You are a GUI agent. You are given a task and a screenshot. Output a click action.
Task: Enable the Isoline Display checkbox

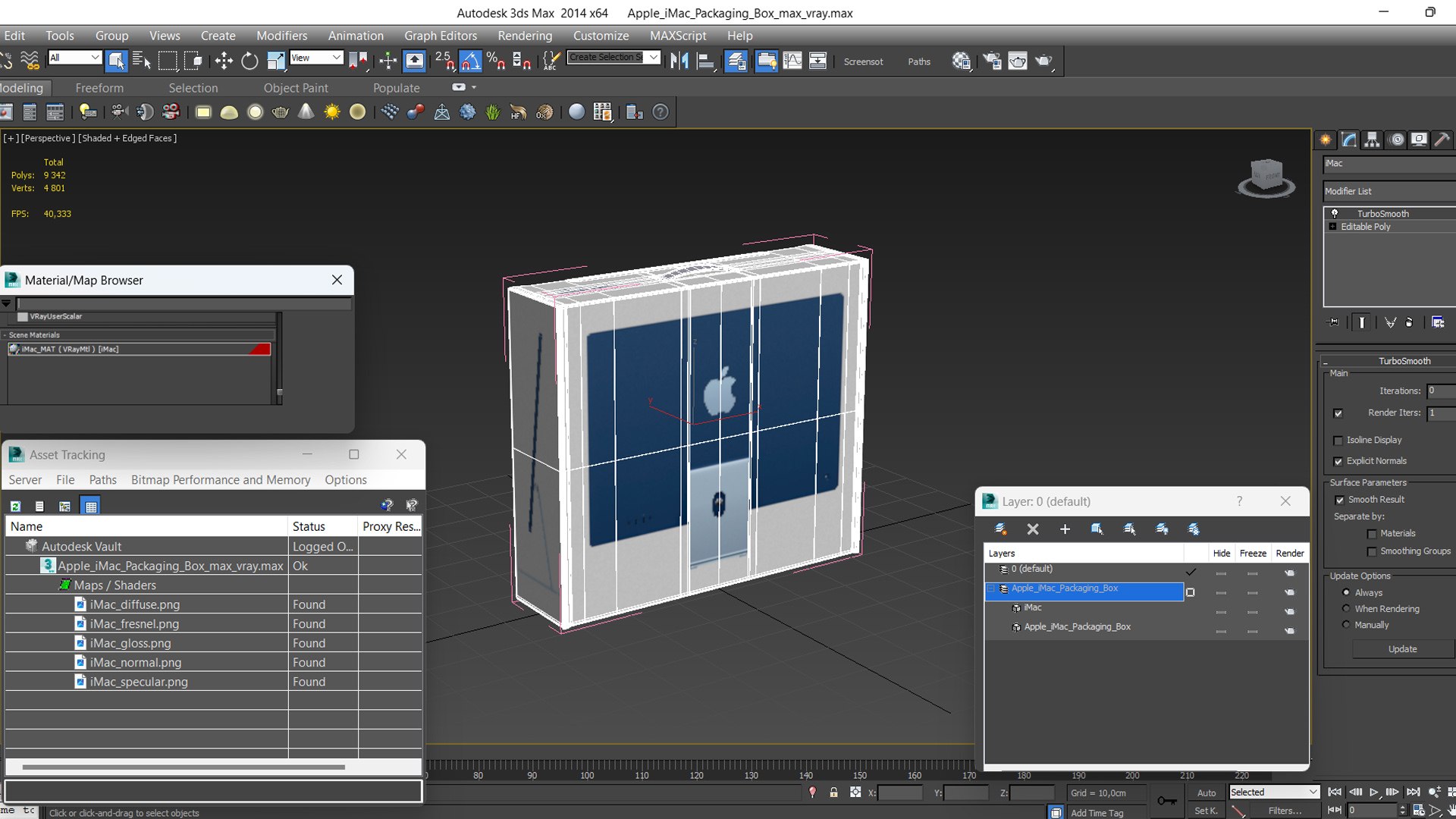[x=1338, y=441]
